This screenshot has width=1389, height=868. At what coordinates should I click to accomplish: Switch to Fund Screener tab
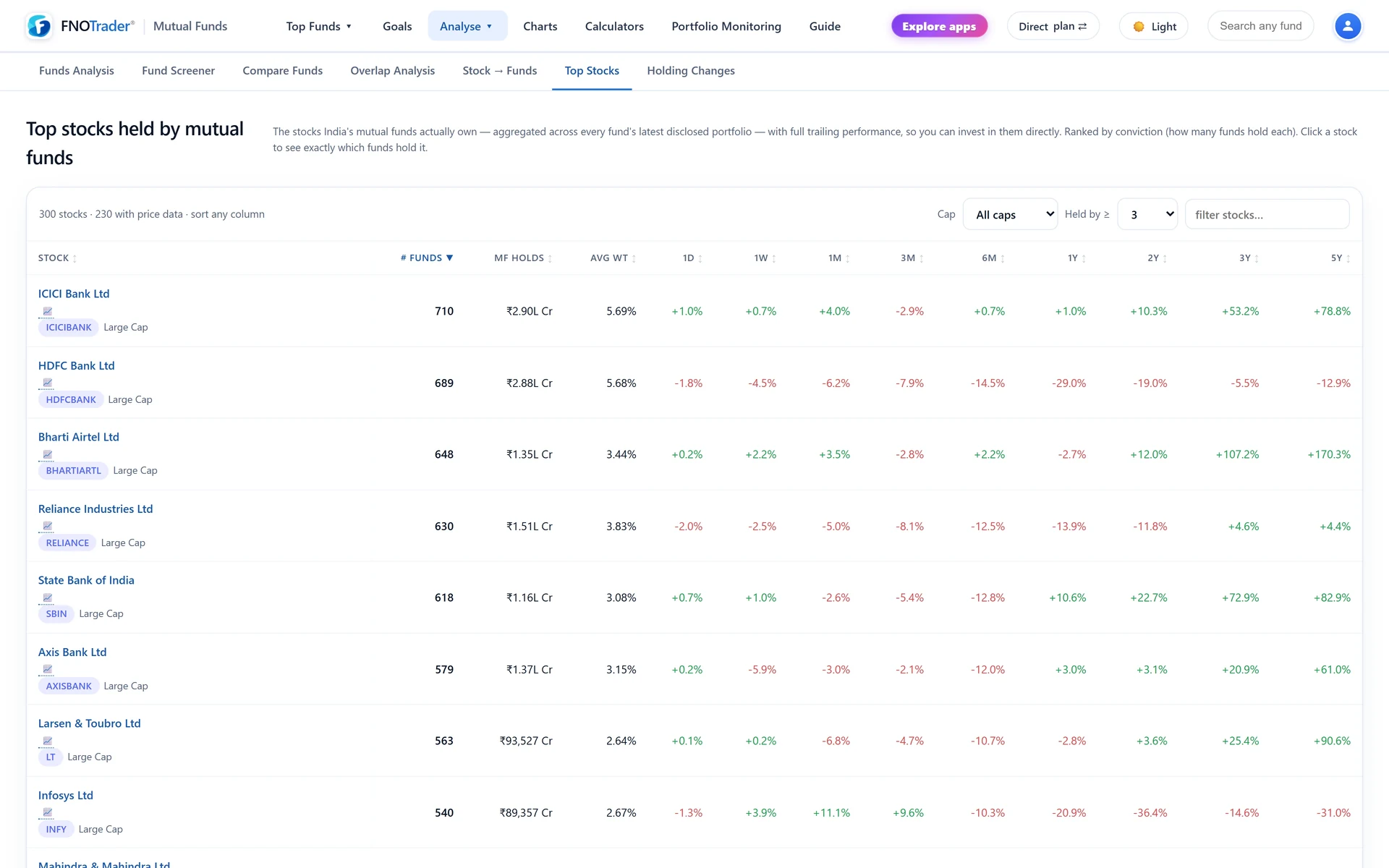(178, 71)
